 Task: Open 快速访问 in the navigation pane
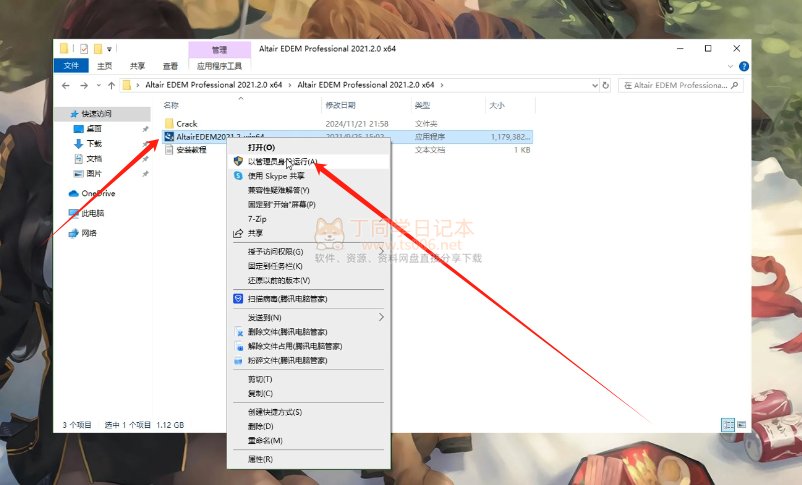(x=96, y=114)
